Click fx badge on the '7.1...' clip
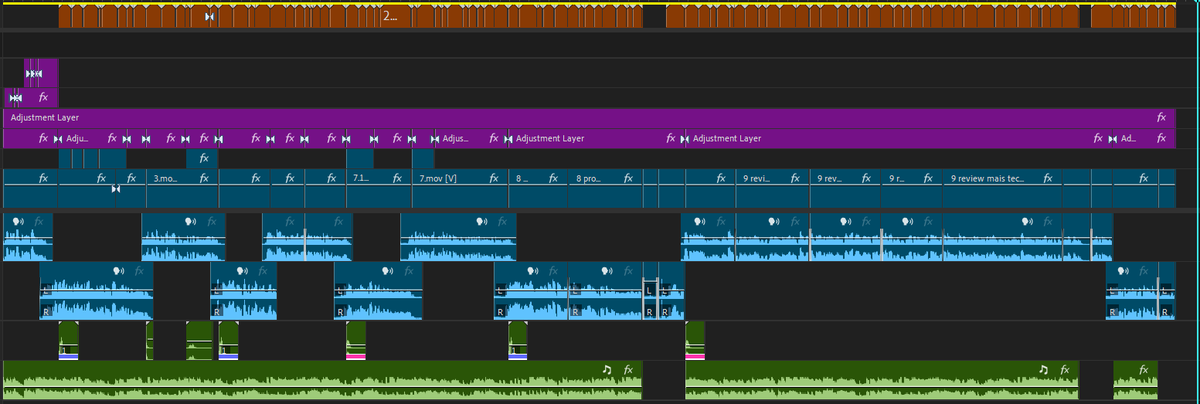This screenshot has width=1200, height=404. [399, 179]
